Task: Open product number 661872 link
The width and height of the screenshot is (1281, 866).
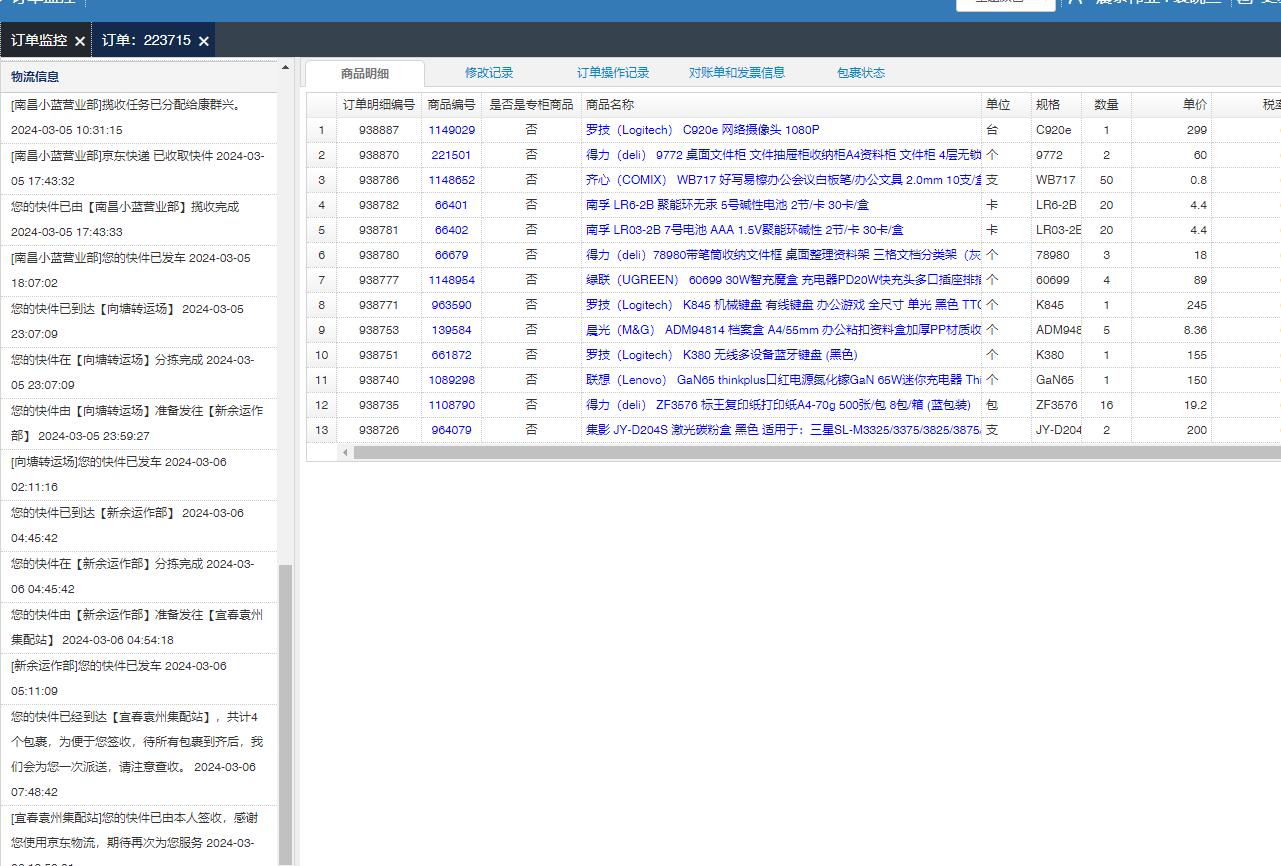Action: point(452,355)
